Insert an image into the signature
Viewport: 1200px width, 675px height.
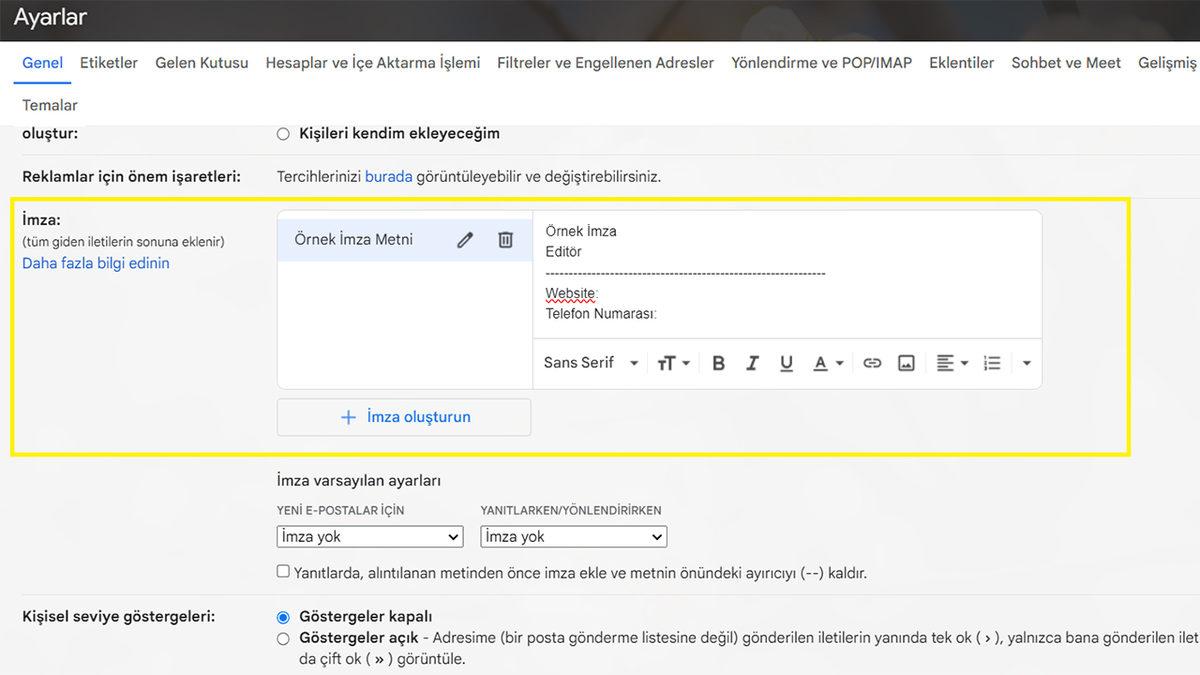(906, 363)
